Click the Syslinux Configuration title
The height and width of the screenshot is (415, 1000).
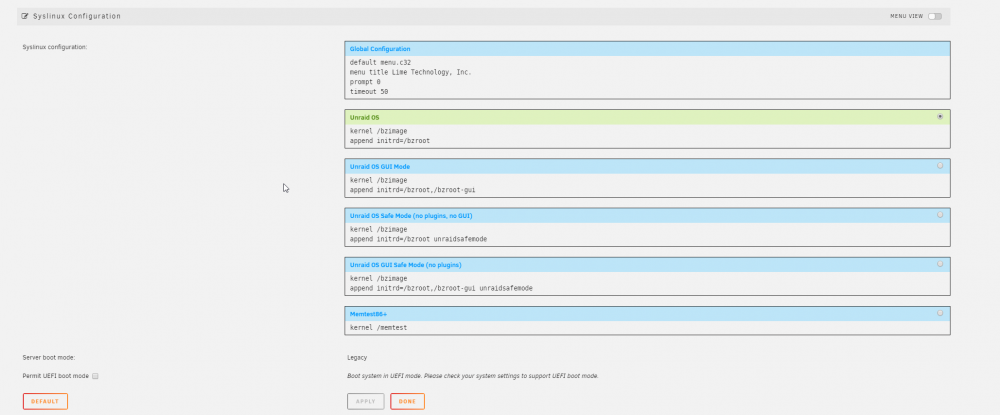tap(77, 16)
